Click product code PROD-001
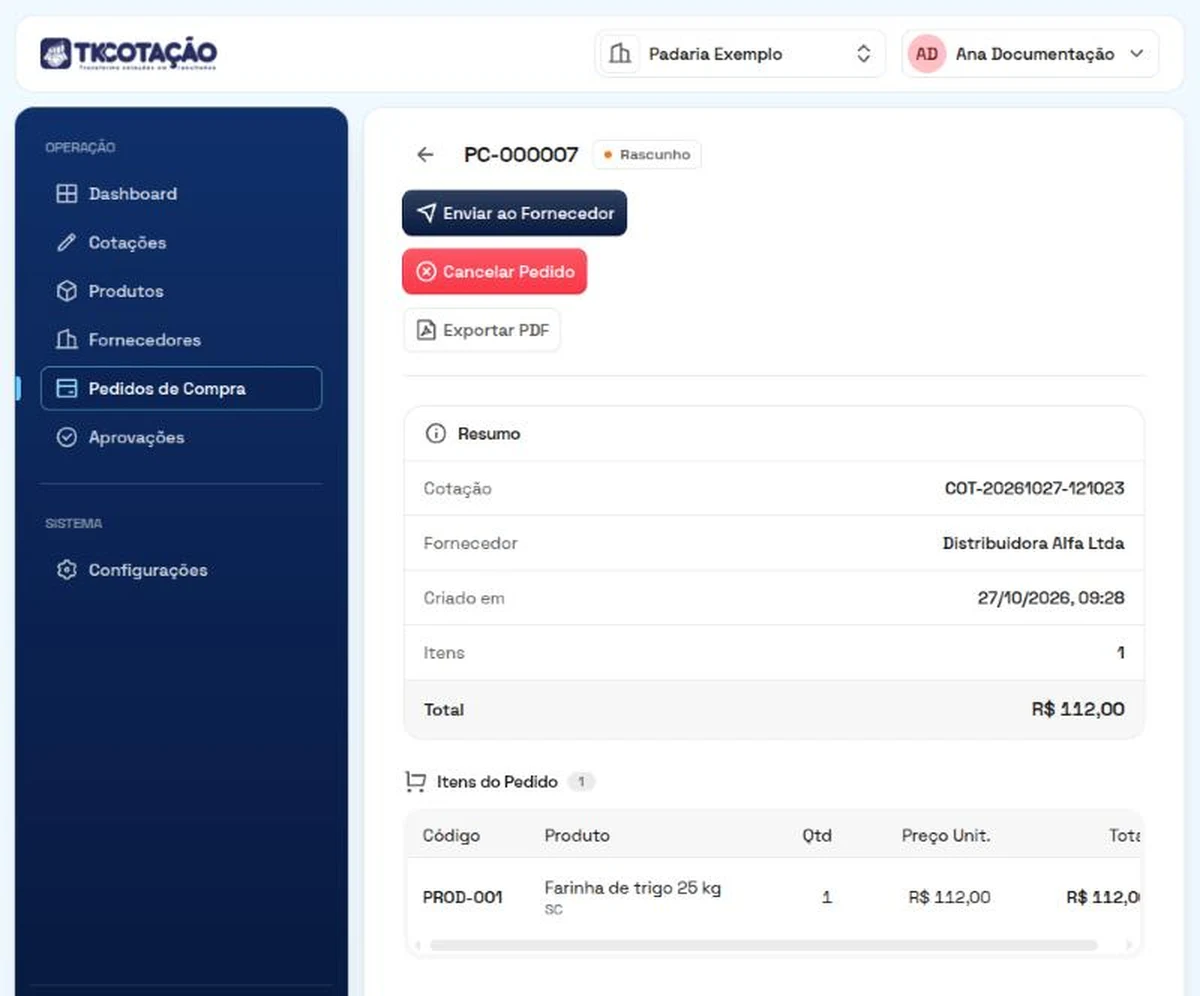Screen dimensions: 1200x996 462,898
